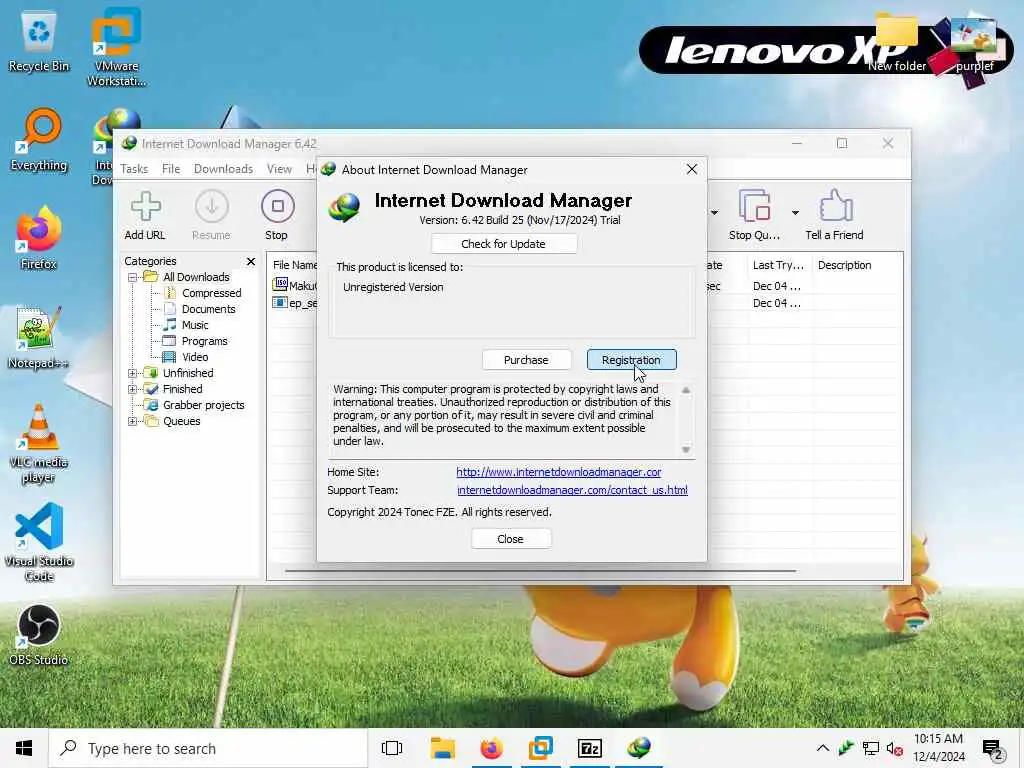1024x768 pixels.
Task: Open VMware icon in taskbar
Action: pos(540,748)
